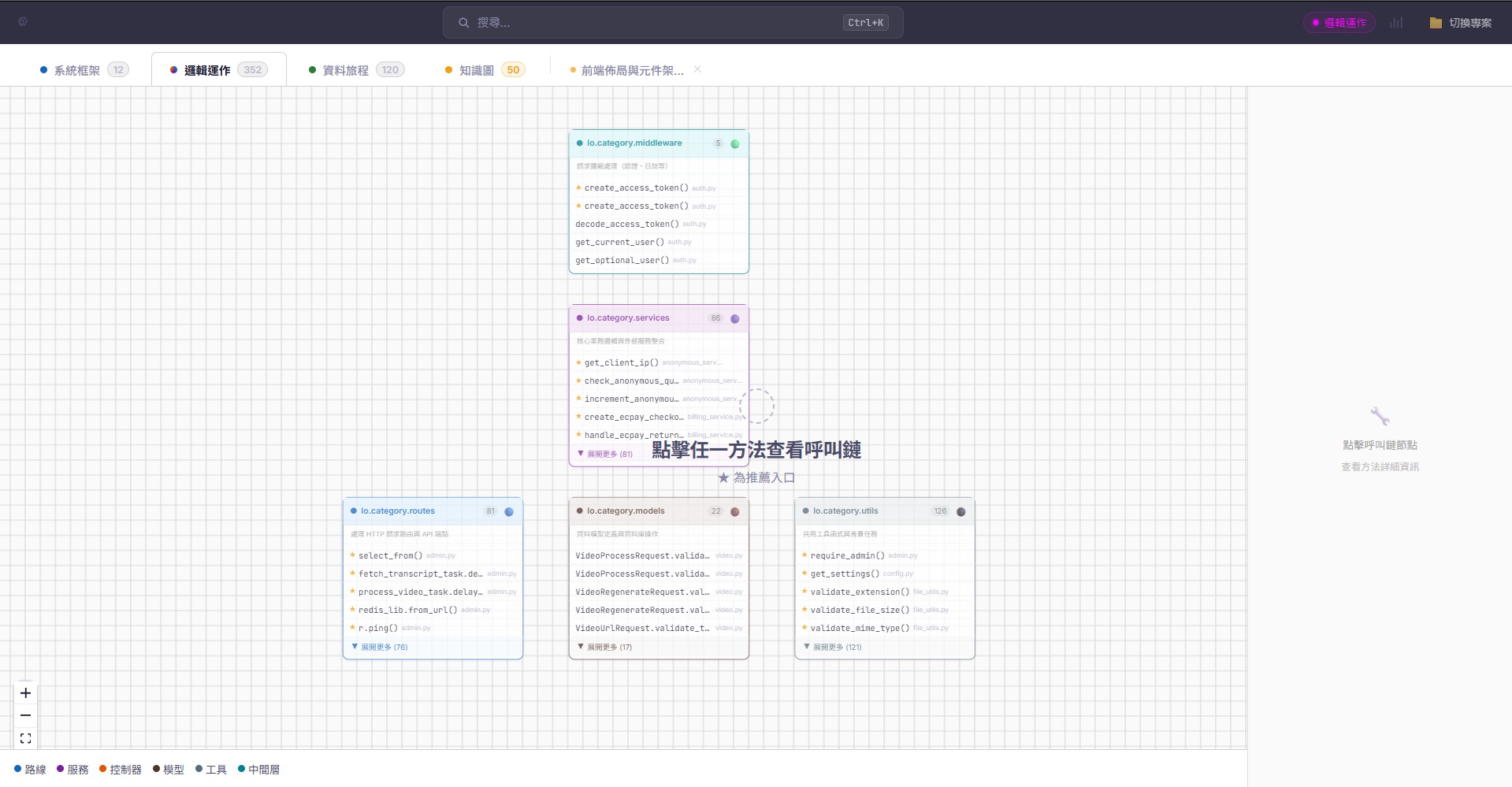Zoom out with the minus control
Image resolution: width=1512 pixels, height=787 pixels.
point(25,715)
